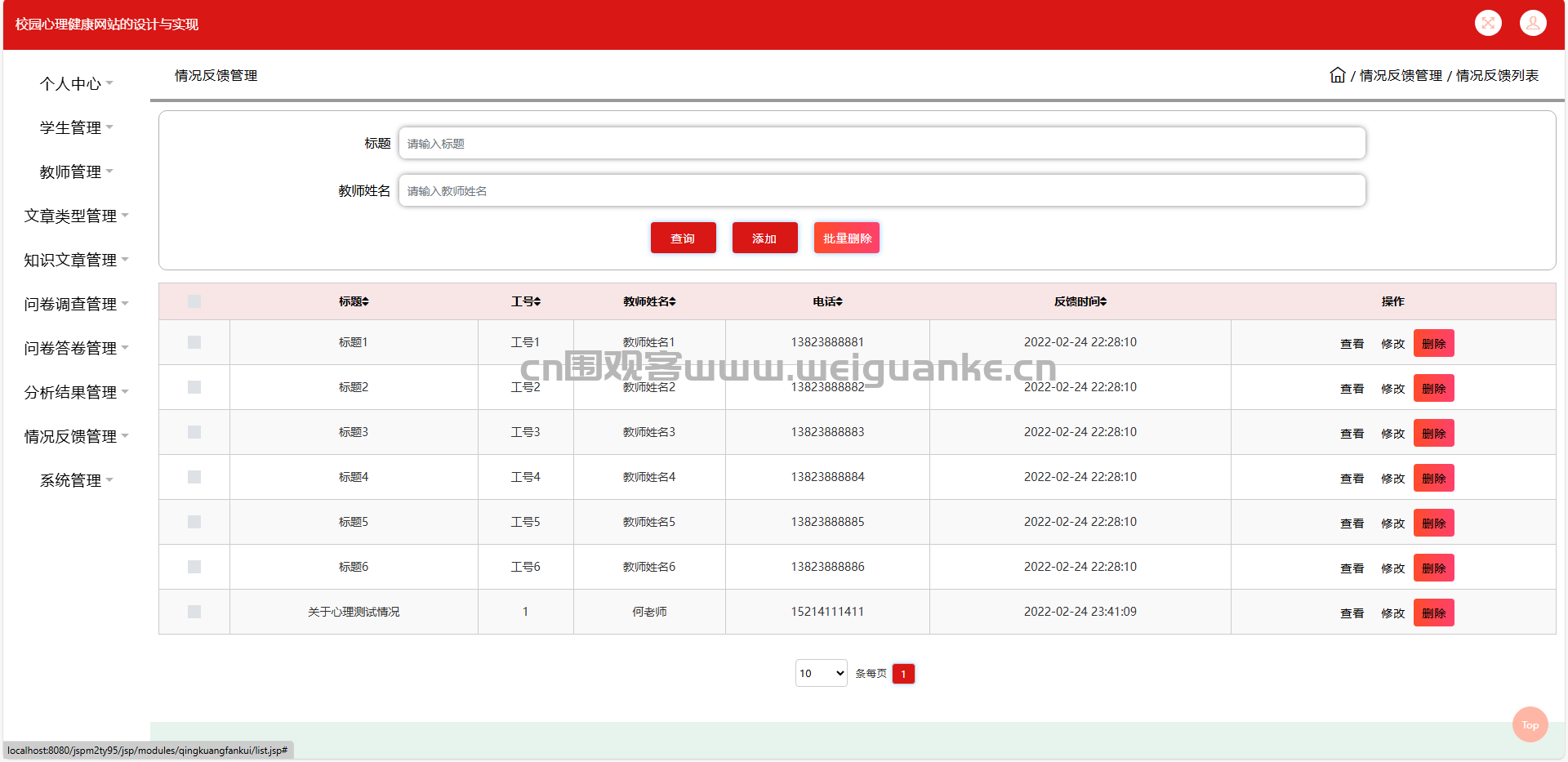Open the user profile icon in header
The height and width of the screenshot is (762, 1568).
pos(1533,23)
